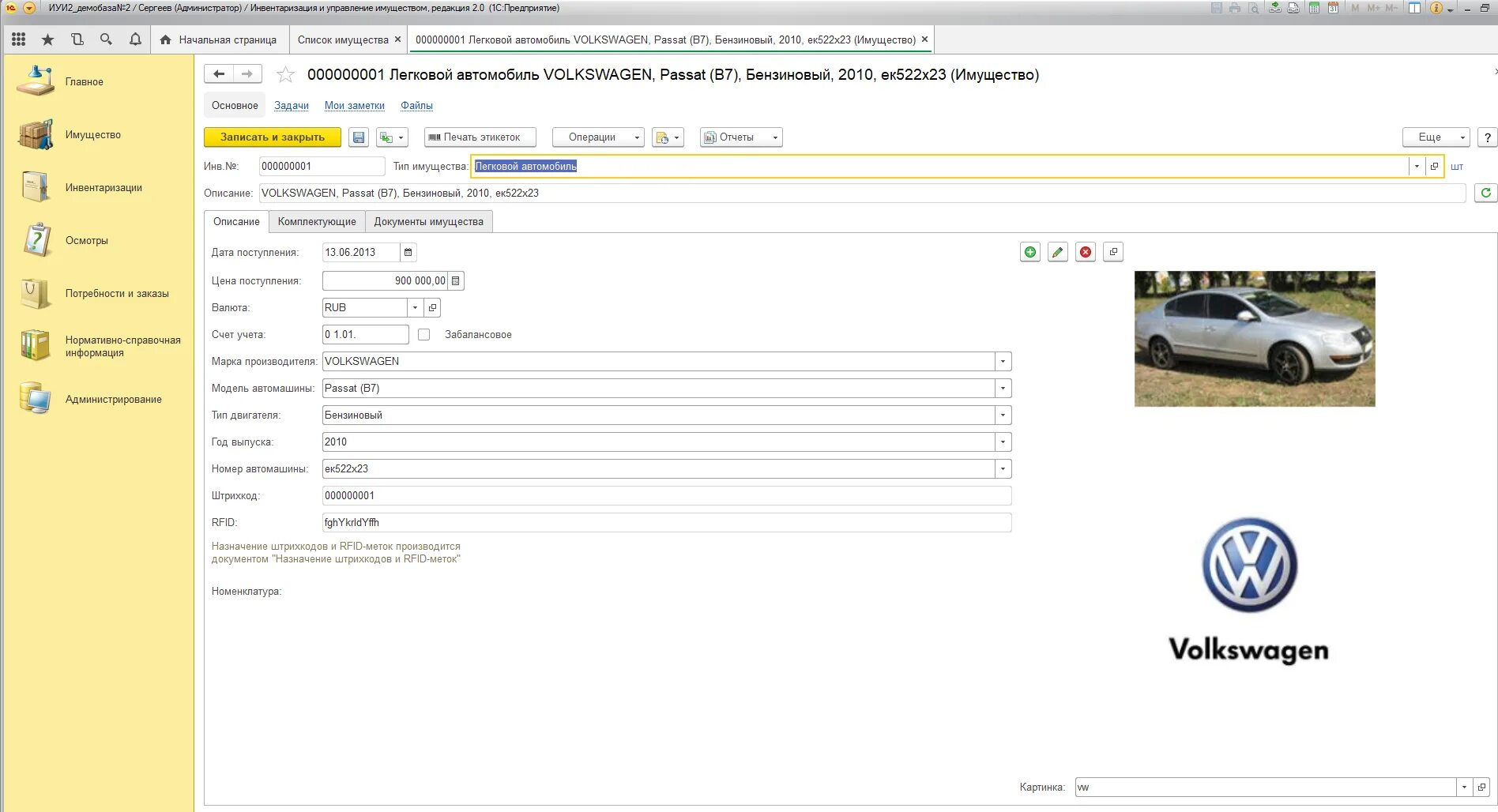This screenshot has height=812, width=1498.
Task: Add this property card to favorites
Action: (x=285, y=75)
